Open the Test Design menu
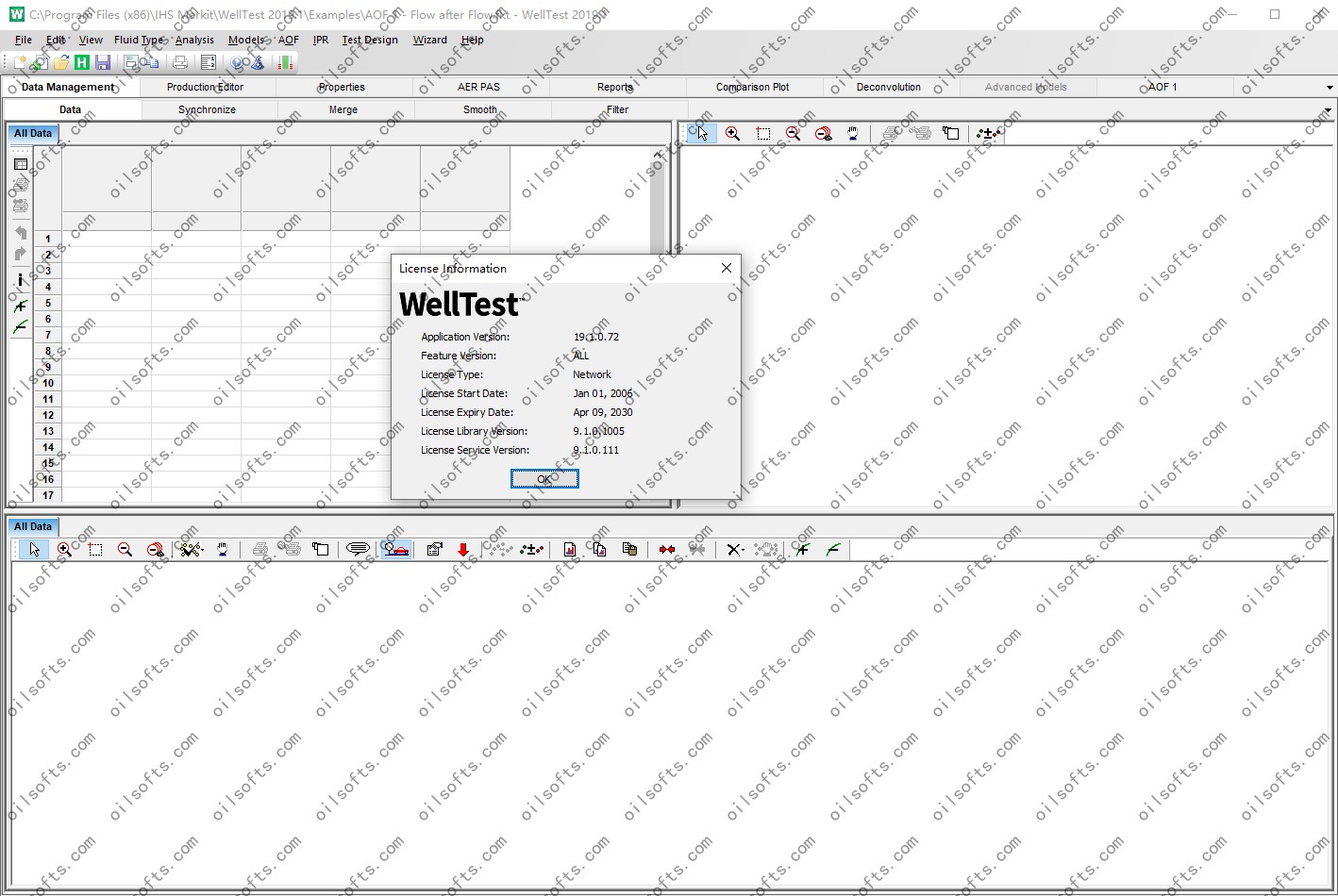Screen dimensions: 1338x896 [370, 40]
